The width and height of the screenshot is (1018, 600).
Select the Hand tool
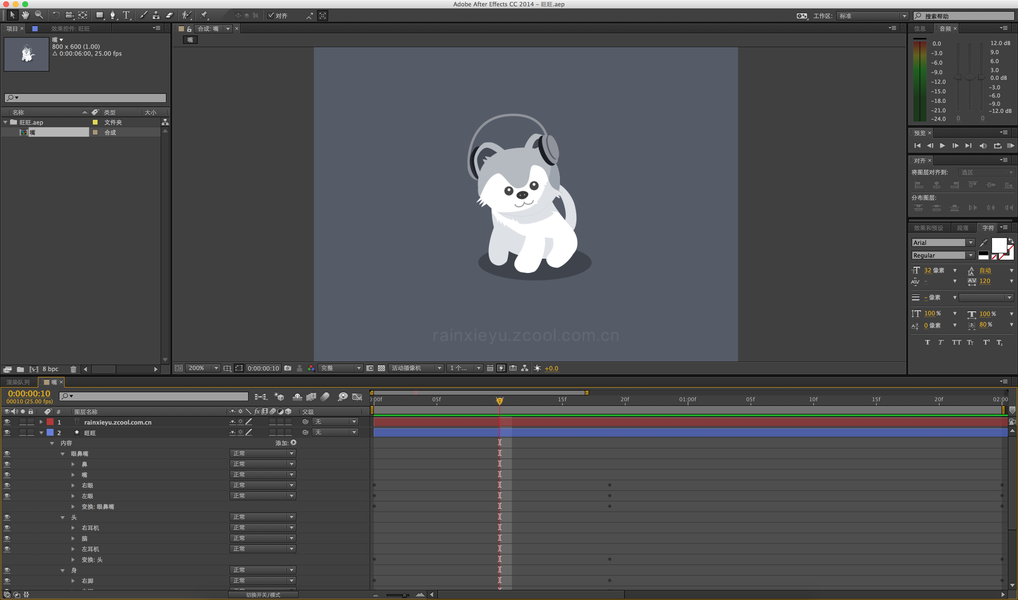coord(26,16)
